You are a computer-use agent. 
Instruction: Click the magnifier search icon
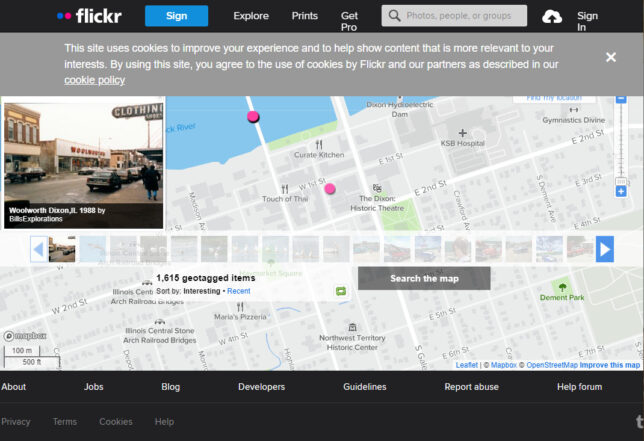(x=394, y=16)
